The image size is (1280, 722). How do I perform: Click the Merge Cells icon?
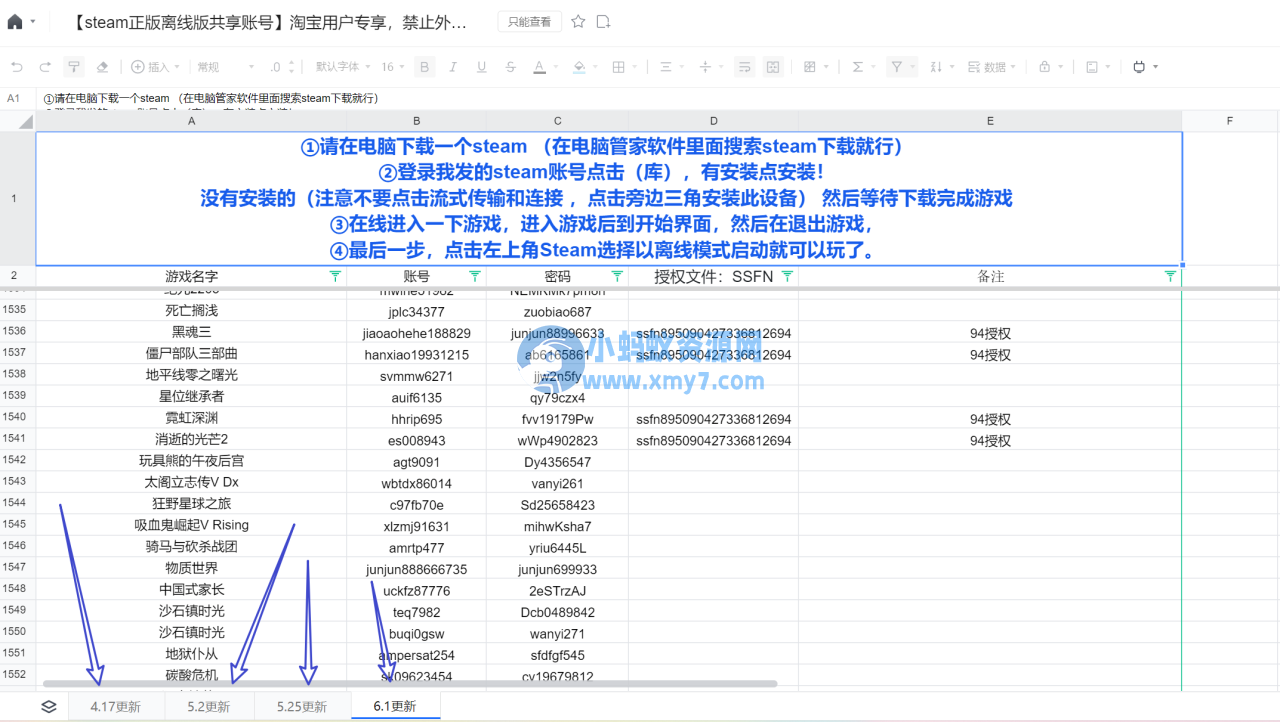tap(772, 66)
